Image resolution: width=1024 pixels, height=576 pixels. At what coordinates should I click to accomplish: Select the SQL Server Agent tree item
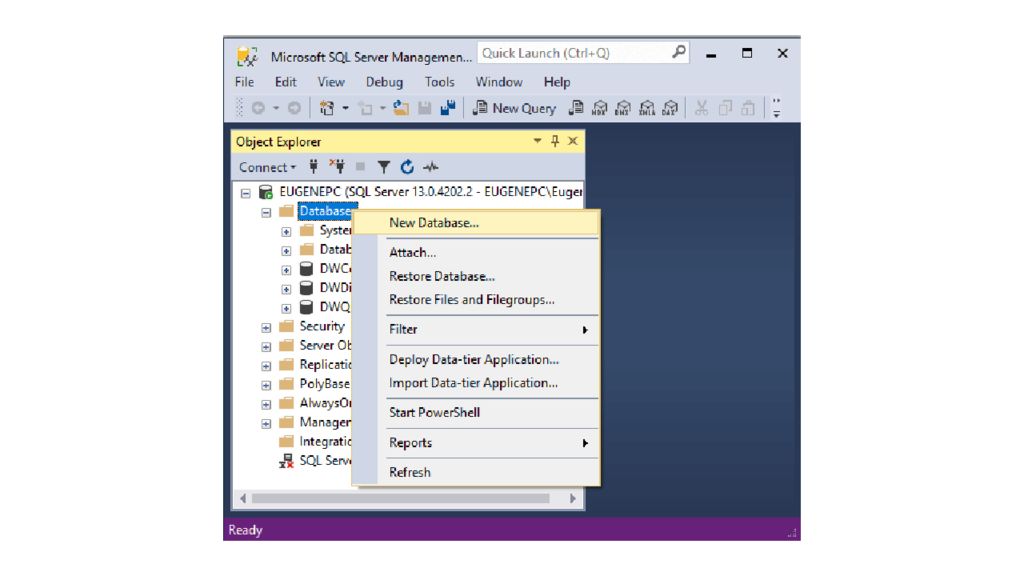pos(315,460)
